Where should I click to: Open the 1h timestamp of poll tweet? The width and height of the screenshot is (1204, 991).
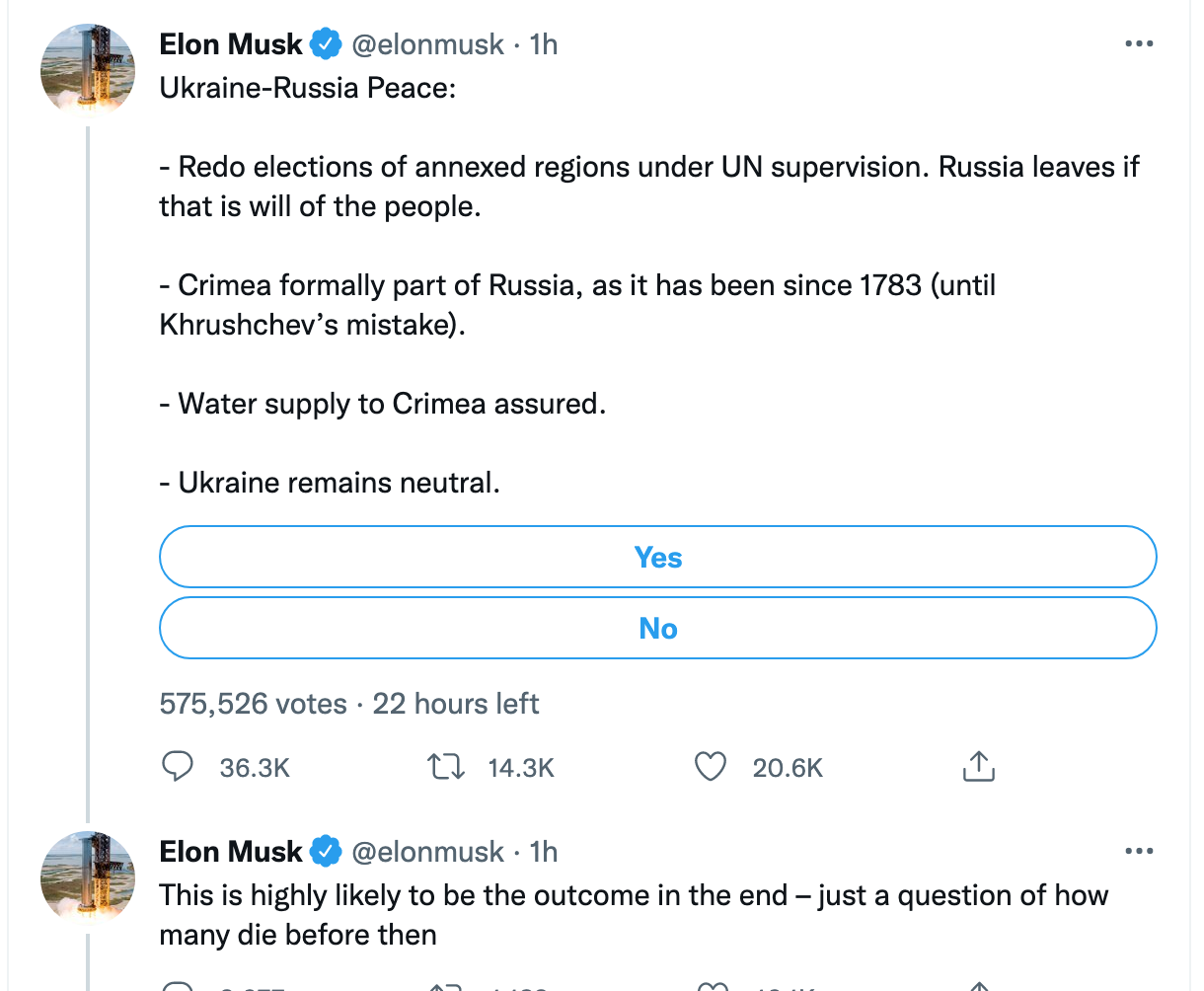pos(544,44)
